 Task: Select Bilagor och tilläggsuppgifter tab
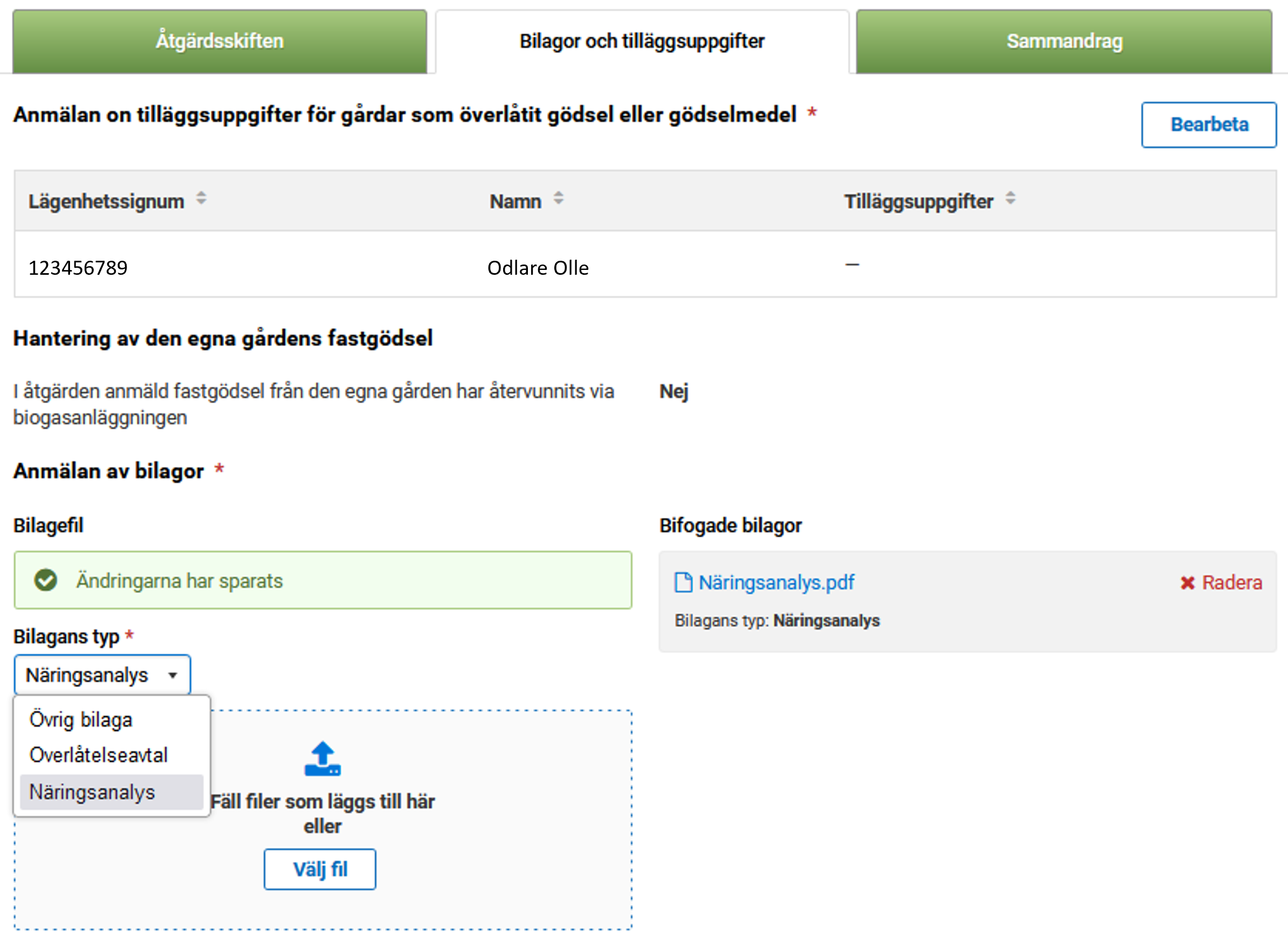coord(642,41)
